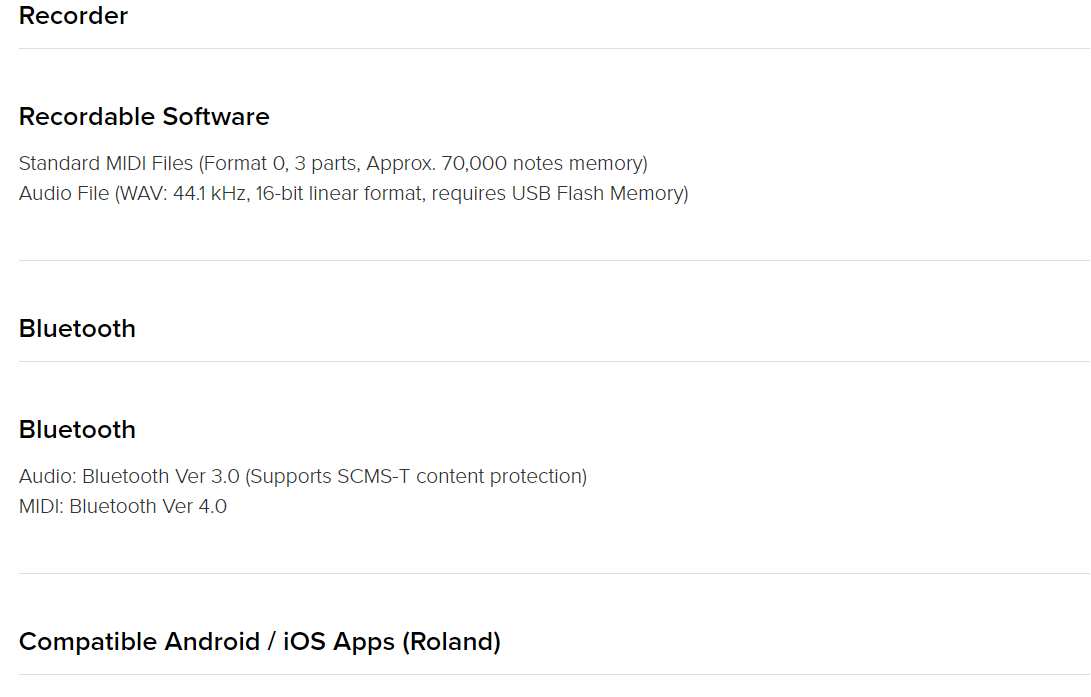Click the 'iOS' word in the Compatible Apps heading
This screenshot has width=1091, height=697.
click(304, 641)
